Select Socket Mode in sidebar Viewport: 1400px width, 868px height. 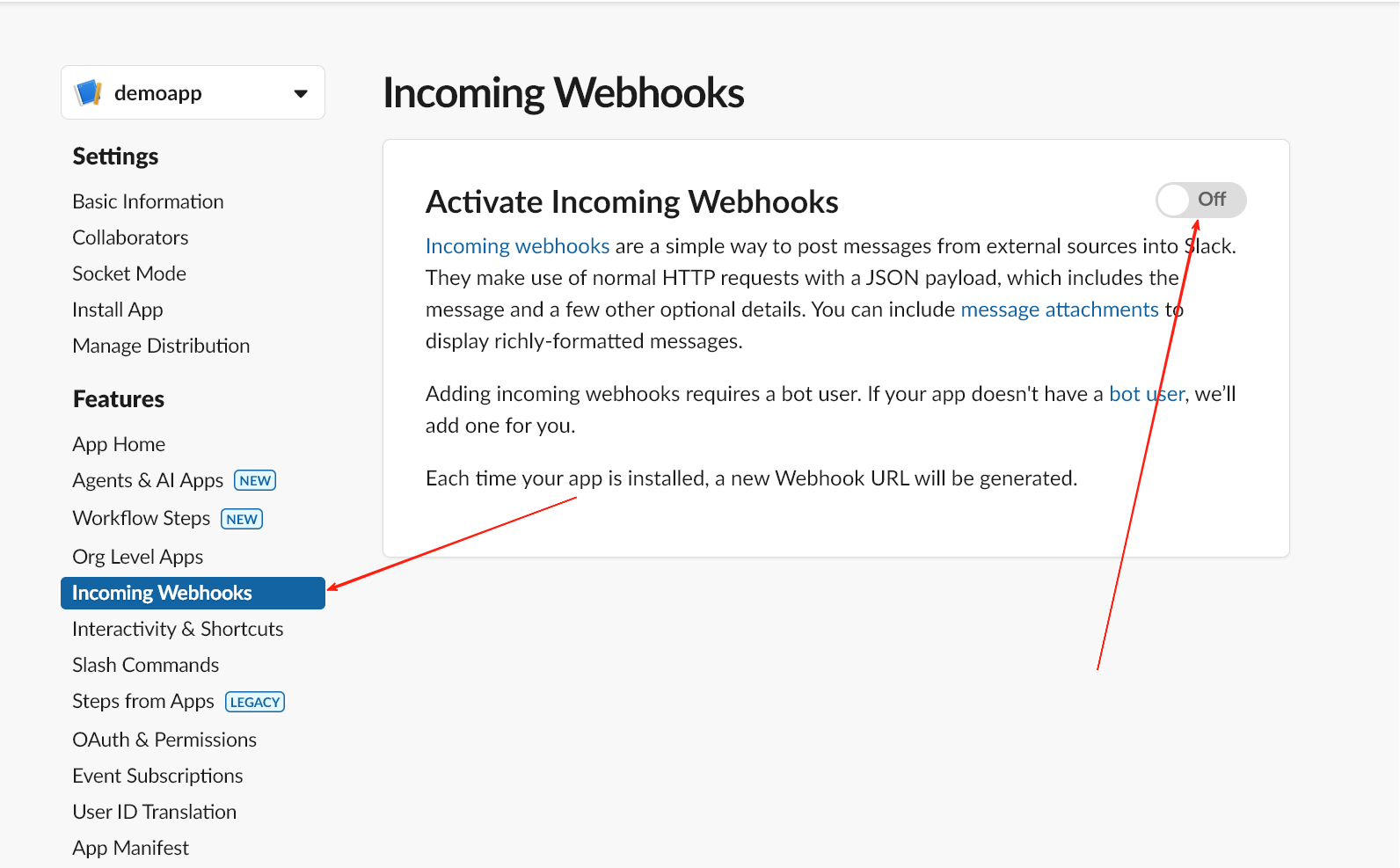click(129, 274)
